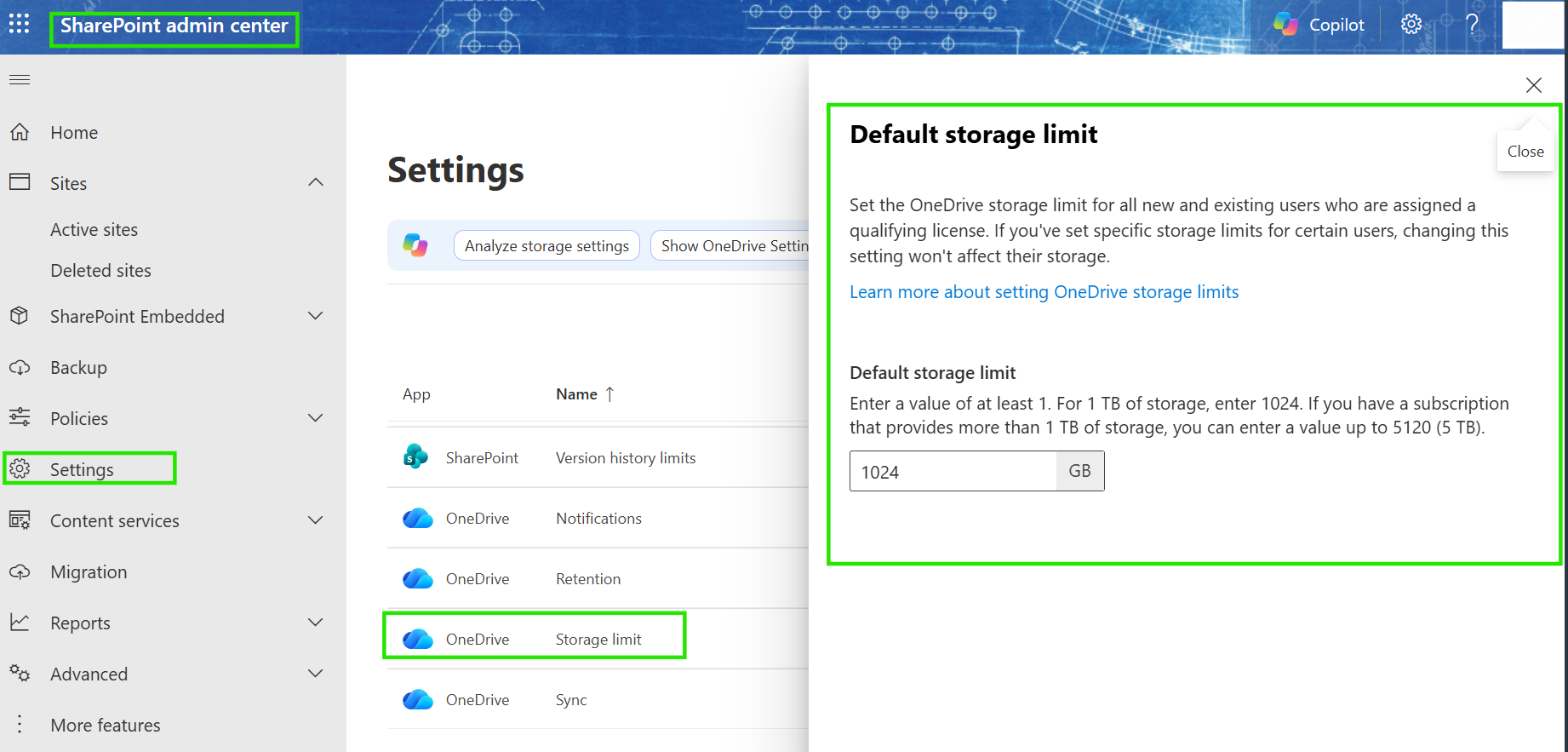The width and height of the screenshot is (1568, 752).
Task: Click the Settings gear icon in sidebar
Action: 20,468
